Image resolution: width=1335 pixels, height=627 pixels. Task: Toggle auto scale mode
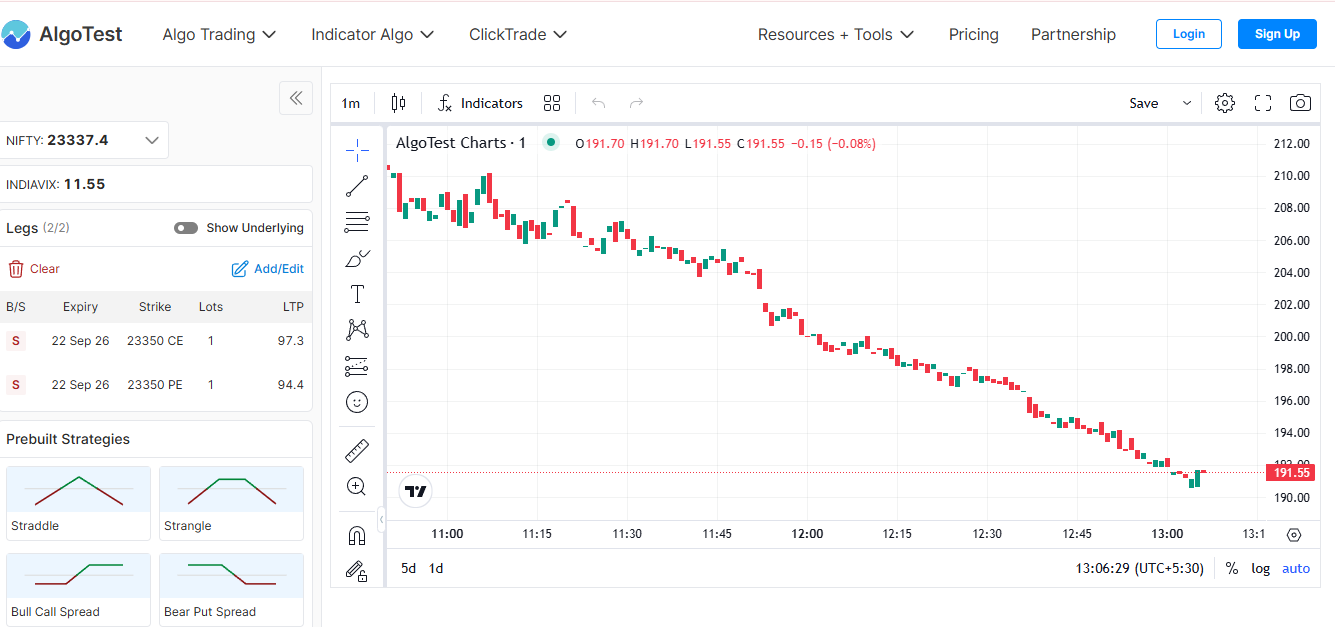point(1296,568)
